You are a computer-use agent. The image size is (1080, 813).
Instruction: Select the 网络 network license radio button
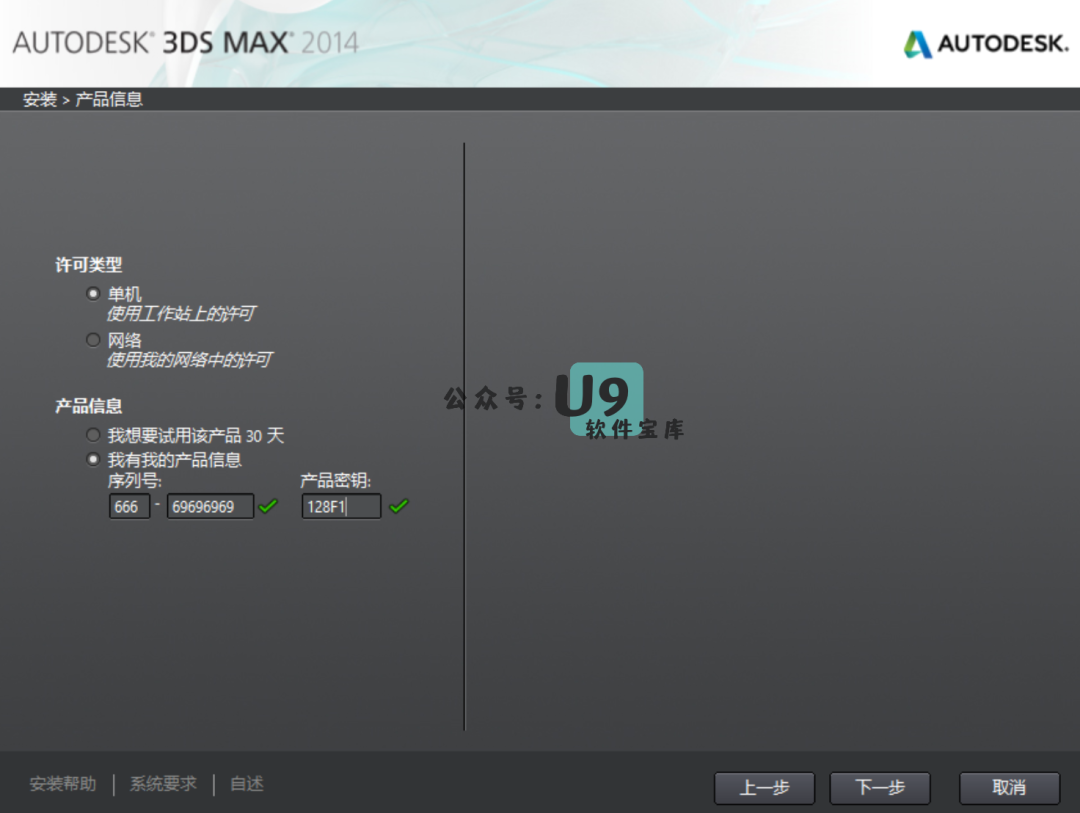94,340
